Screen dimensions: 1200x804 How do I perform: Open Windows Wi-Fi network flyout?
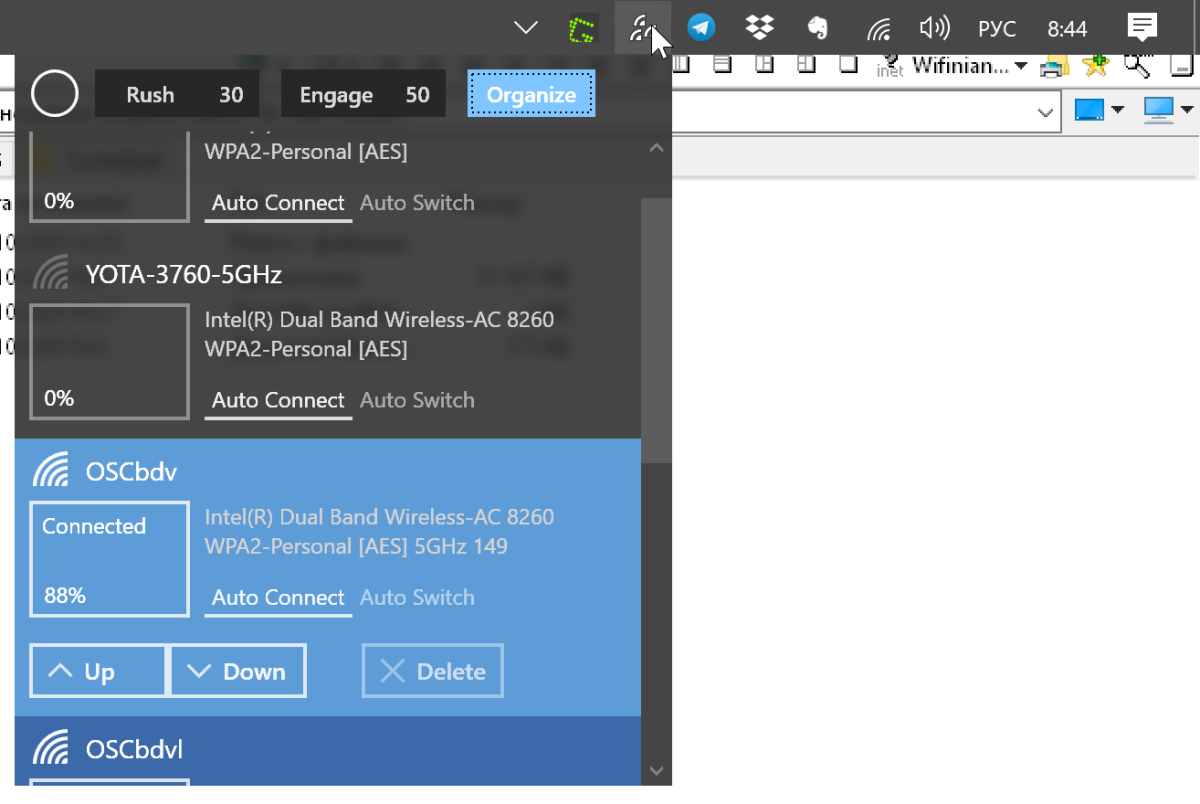pyautogui.click(x=878, y=28)
